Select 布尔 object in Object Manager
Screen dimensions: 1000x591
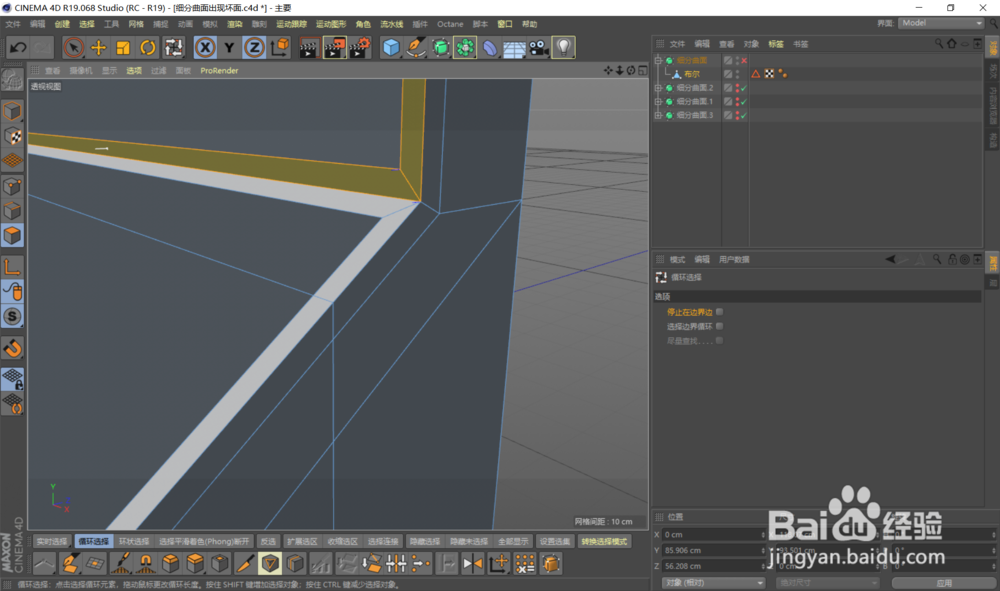point(691,75)
